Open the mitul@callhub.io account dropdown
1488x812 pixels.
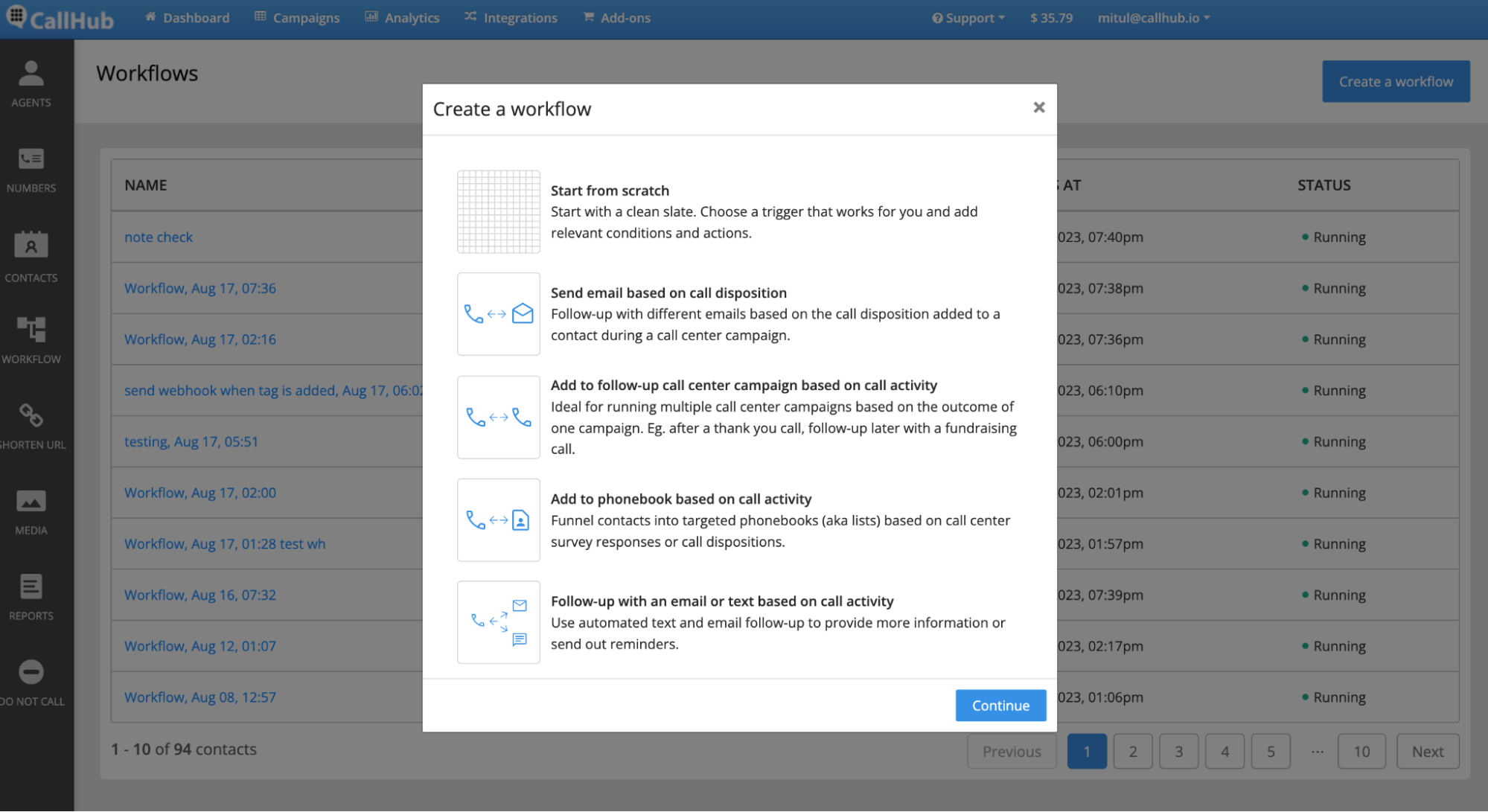point(1153,18)
